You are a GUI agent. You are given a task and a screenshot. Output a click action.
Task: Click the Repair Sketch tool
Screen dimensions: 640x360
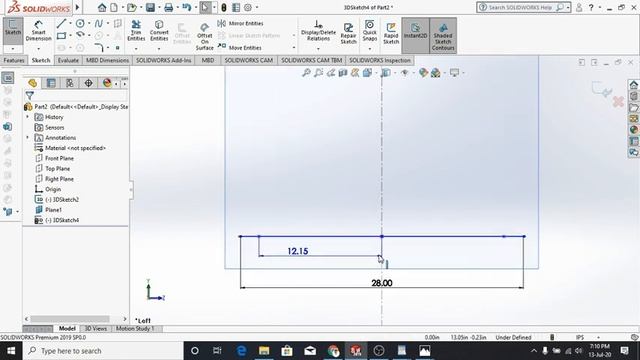[x=349, y=33]
